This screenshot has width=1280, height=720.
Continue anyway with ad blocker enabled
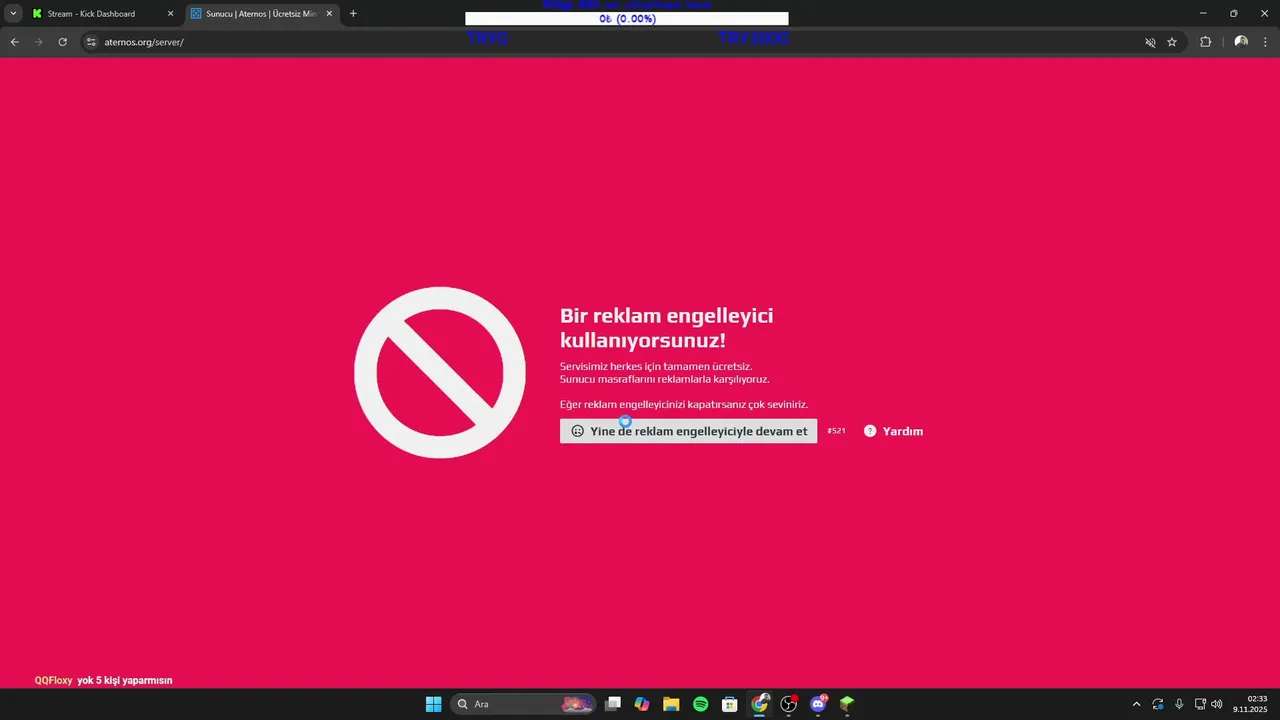coord(688,431)
